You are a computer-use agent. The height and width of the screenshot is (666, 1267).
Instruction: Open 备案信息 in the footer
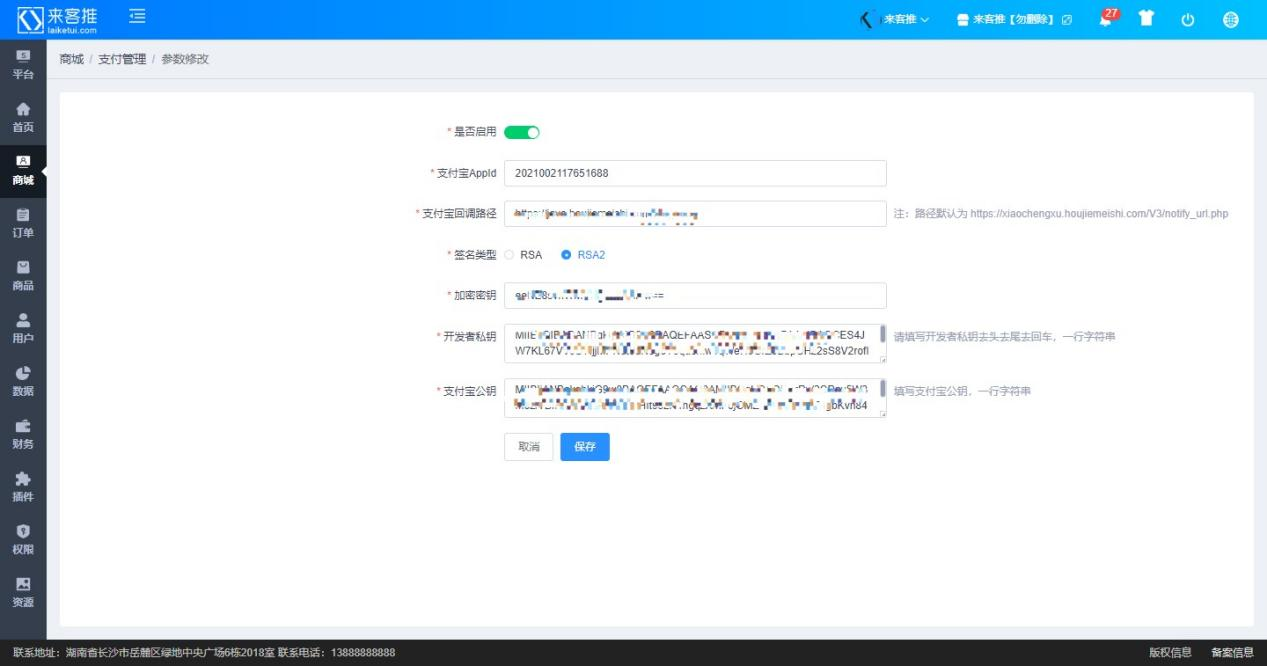(1232, 653)
